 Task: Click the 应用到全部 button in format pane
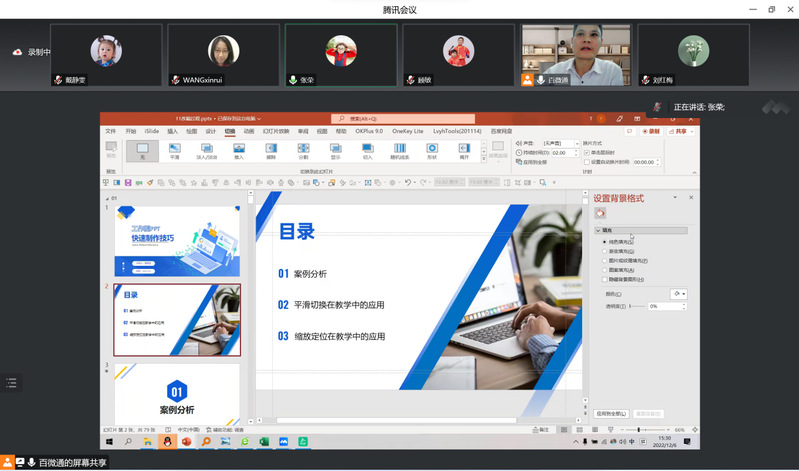[610, 413]
